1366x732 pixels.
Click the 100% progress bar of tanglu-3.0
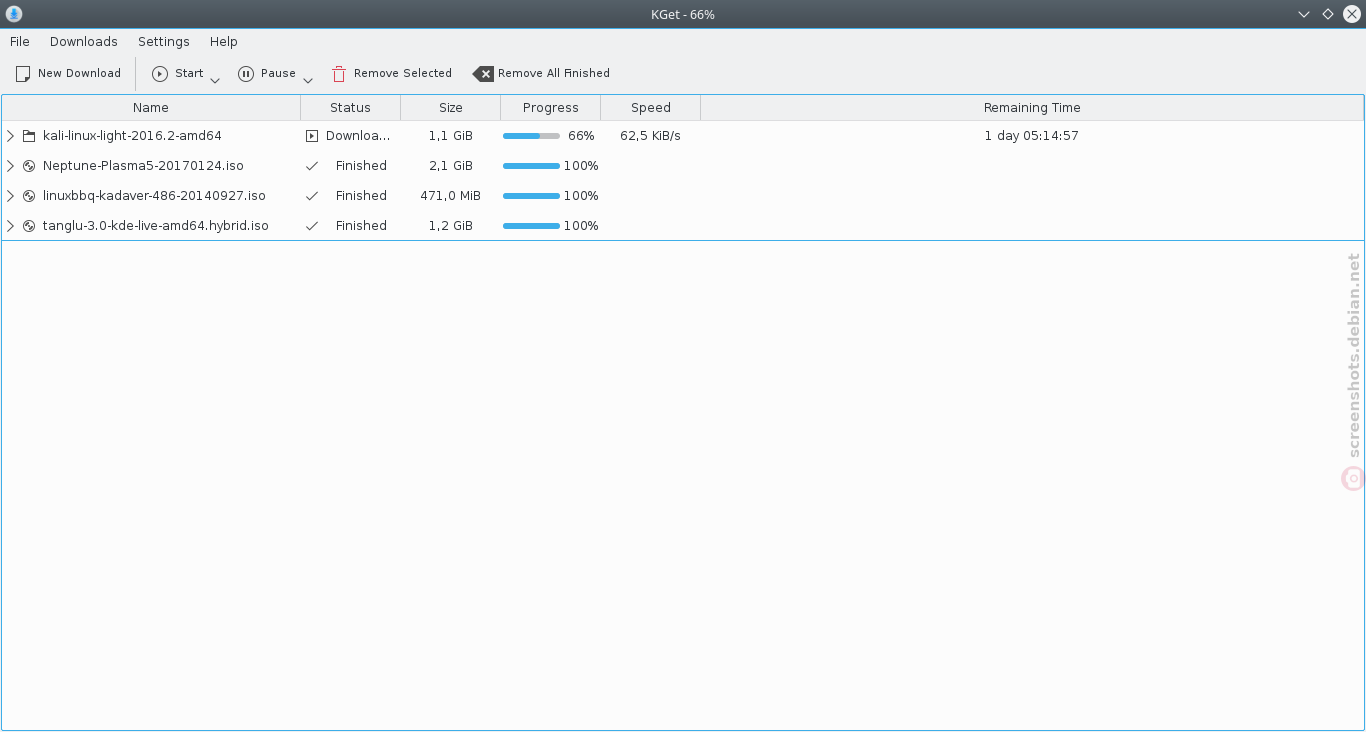[x=531, y=226]
